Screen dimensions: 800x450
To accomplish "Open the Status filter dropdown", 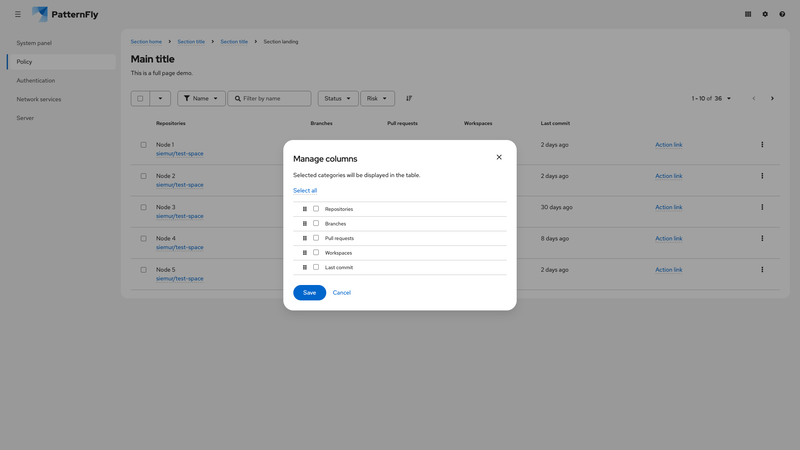I will tap(338, 98).
